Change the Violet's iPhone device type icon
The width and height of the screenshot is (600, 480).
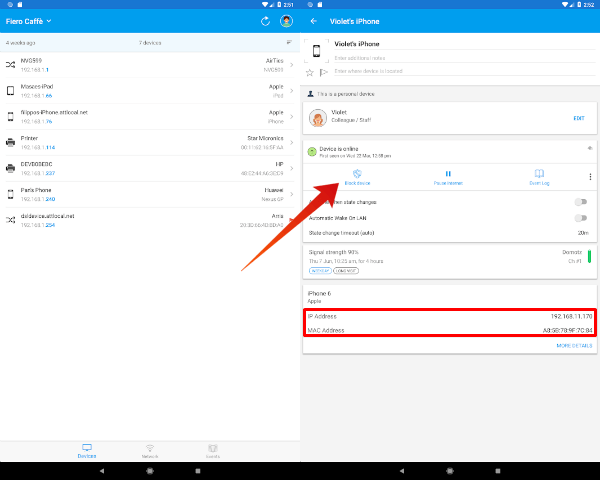(316, 51)
